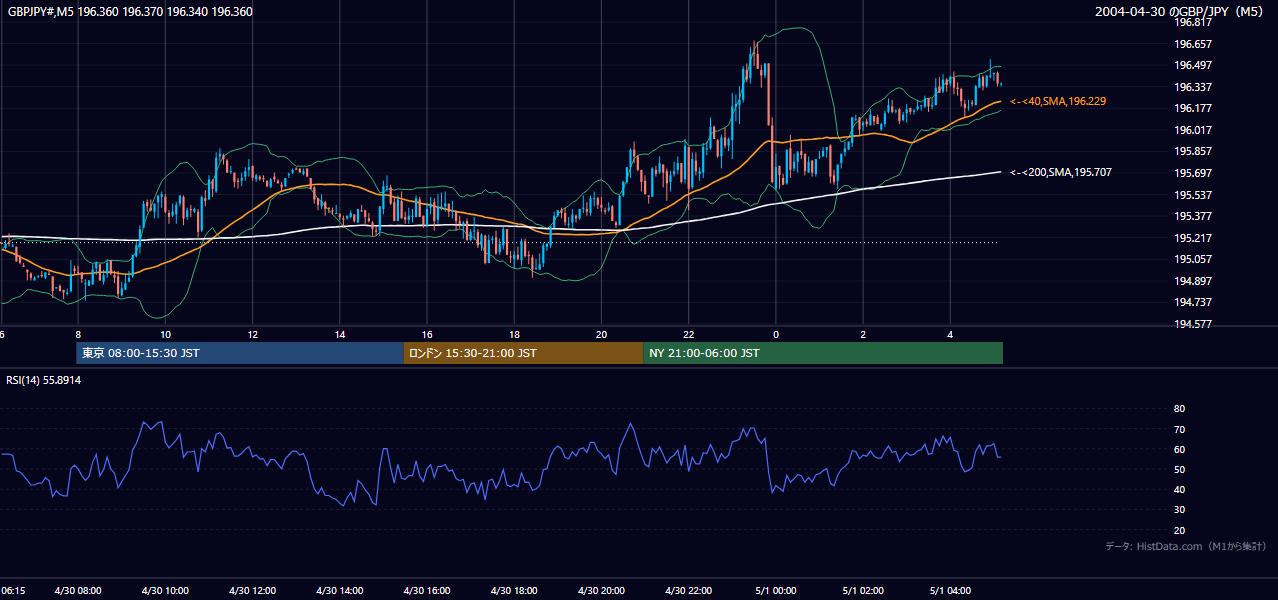Viewport: 1278px width, 600px height.
Task: Click price axis label 195.537
Action: [x=1194, y=195]
